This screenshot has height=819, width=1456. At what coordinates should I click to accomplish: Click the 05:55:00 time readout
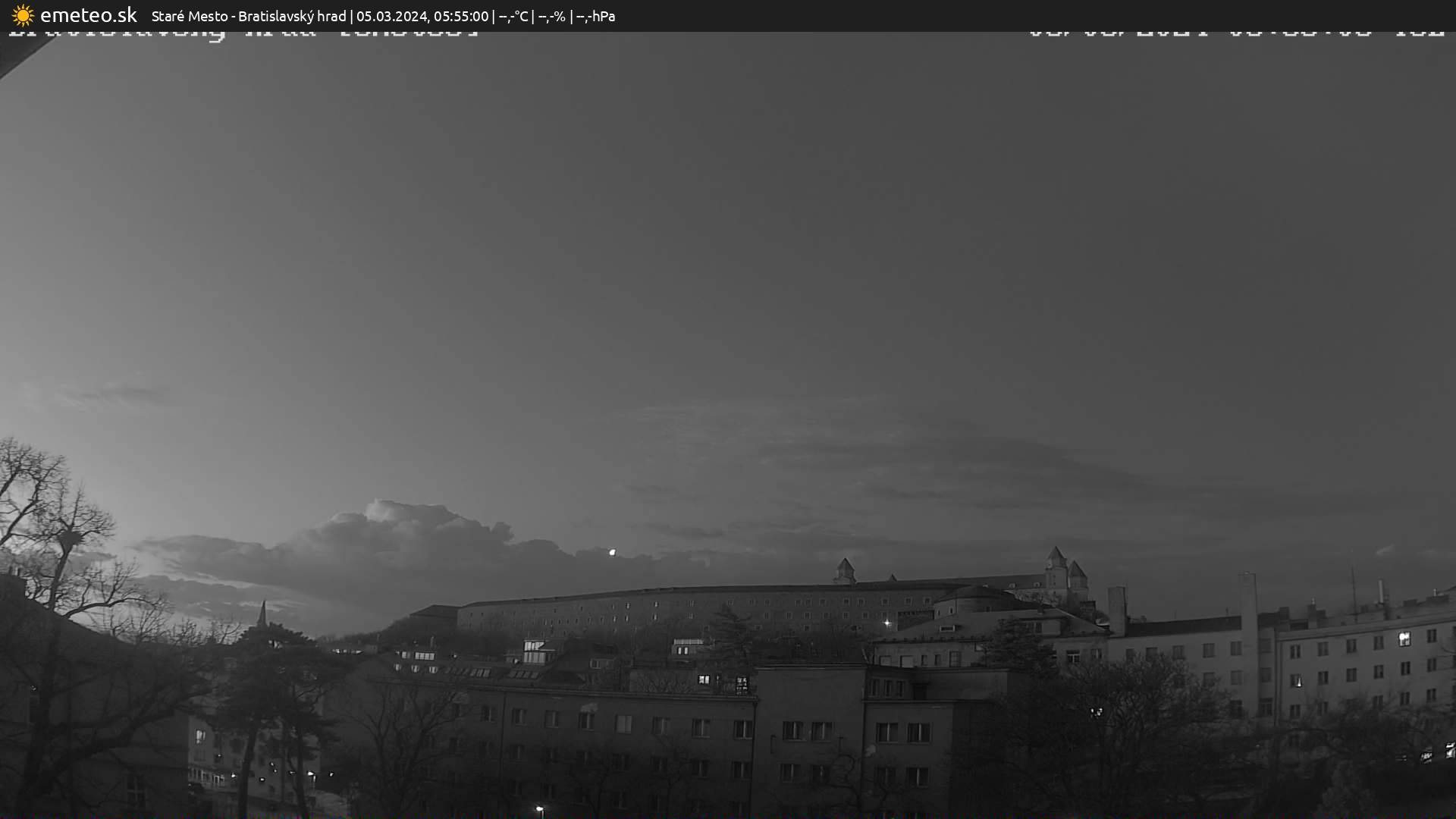pyautogui.click(x=461, y=16)
